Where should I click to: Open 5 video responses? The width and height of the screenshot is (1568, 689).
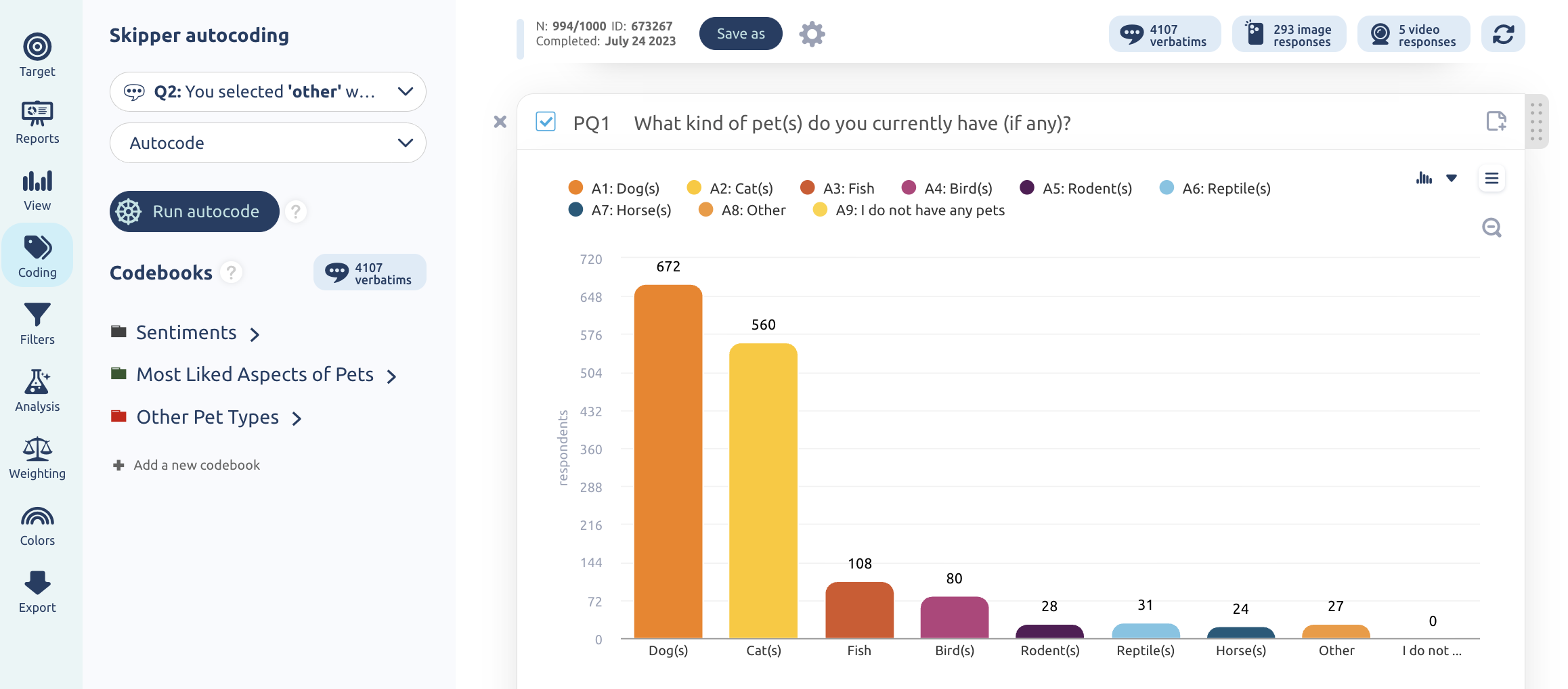tap(1414, 35)
